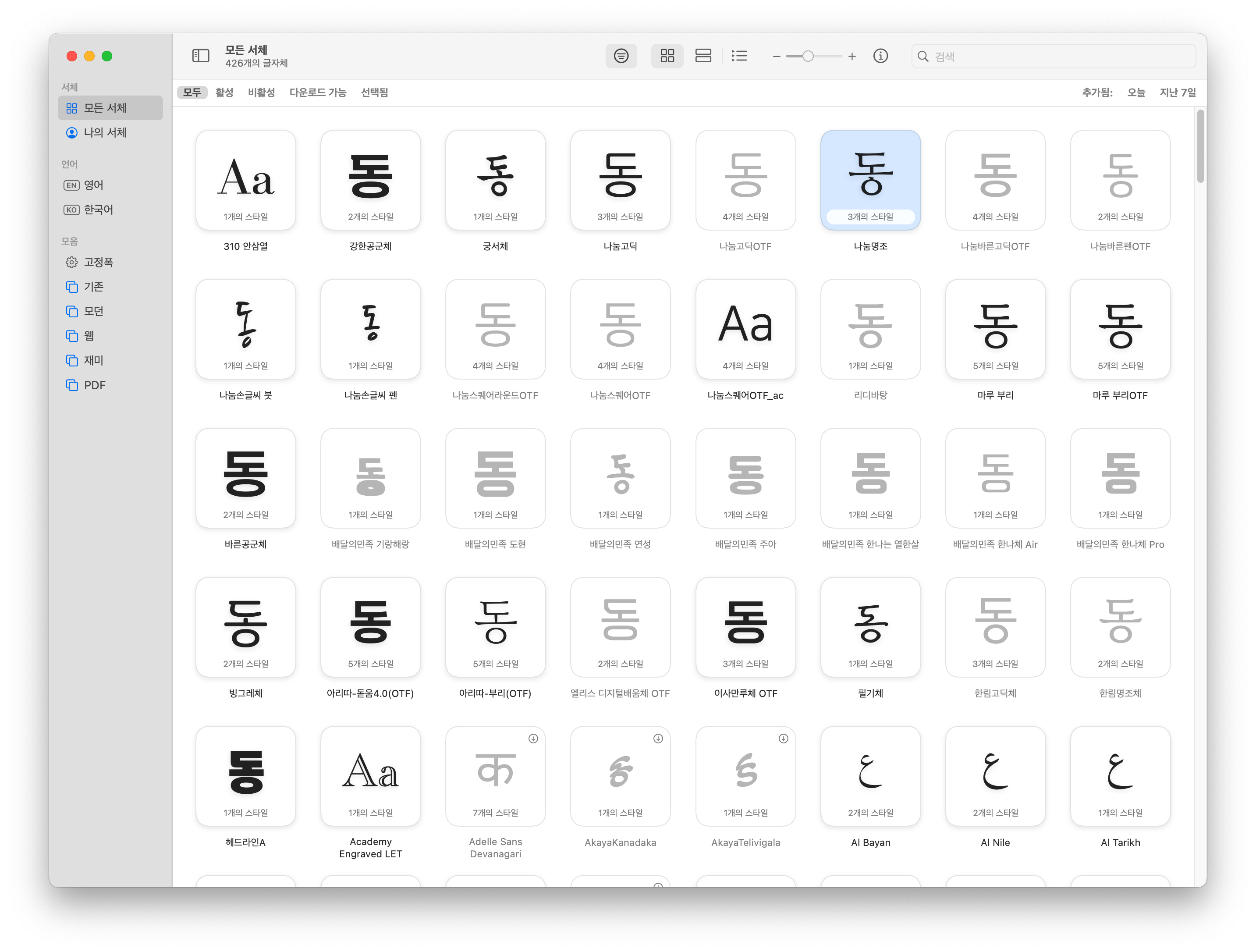Click the plus to enlarge previews

click(x=852, y=56)
